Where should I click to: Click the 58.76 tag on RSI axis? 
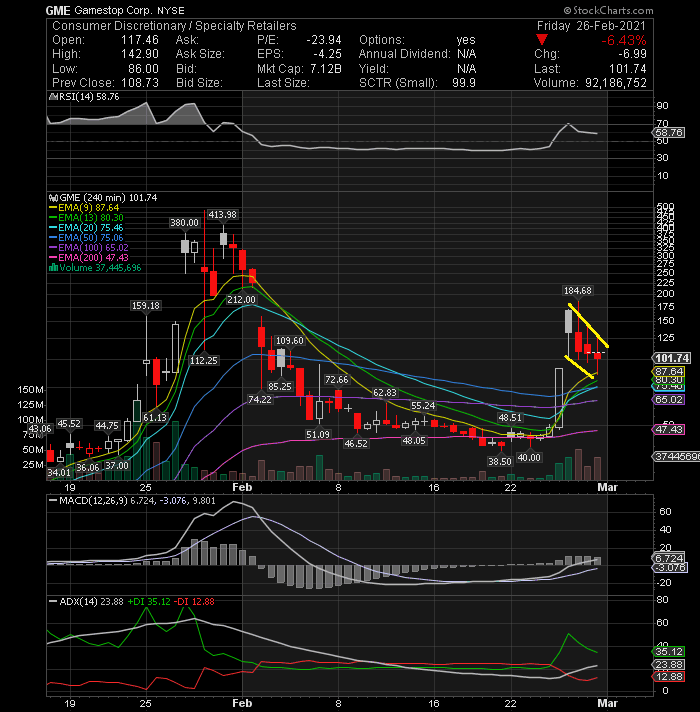(x=668, y=133)
